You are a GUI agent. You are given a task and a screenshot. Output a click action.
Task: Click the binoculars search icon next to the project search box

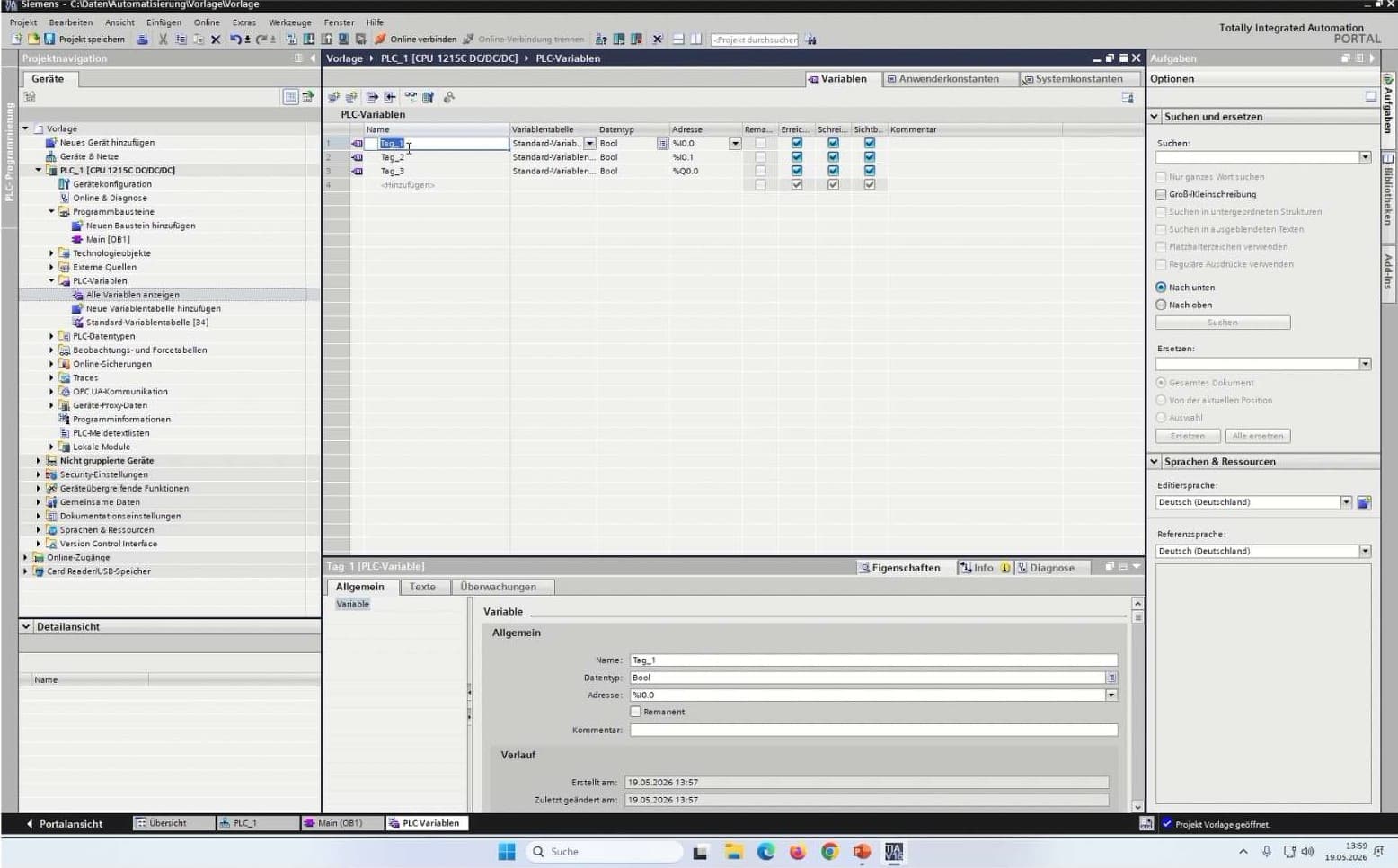(811, 40)
